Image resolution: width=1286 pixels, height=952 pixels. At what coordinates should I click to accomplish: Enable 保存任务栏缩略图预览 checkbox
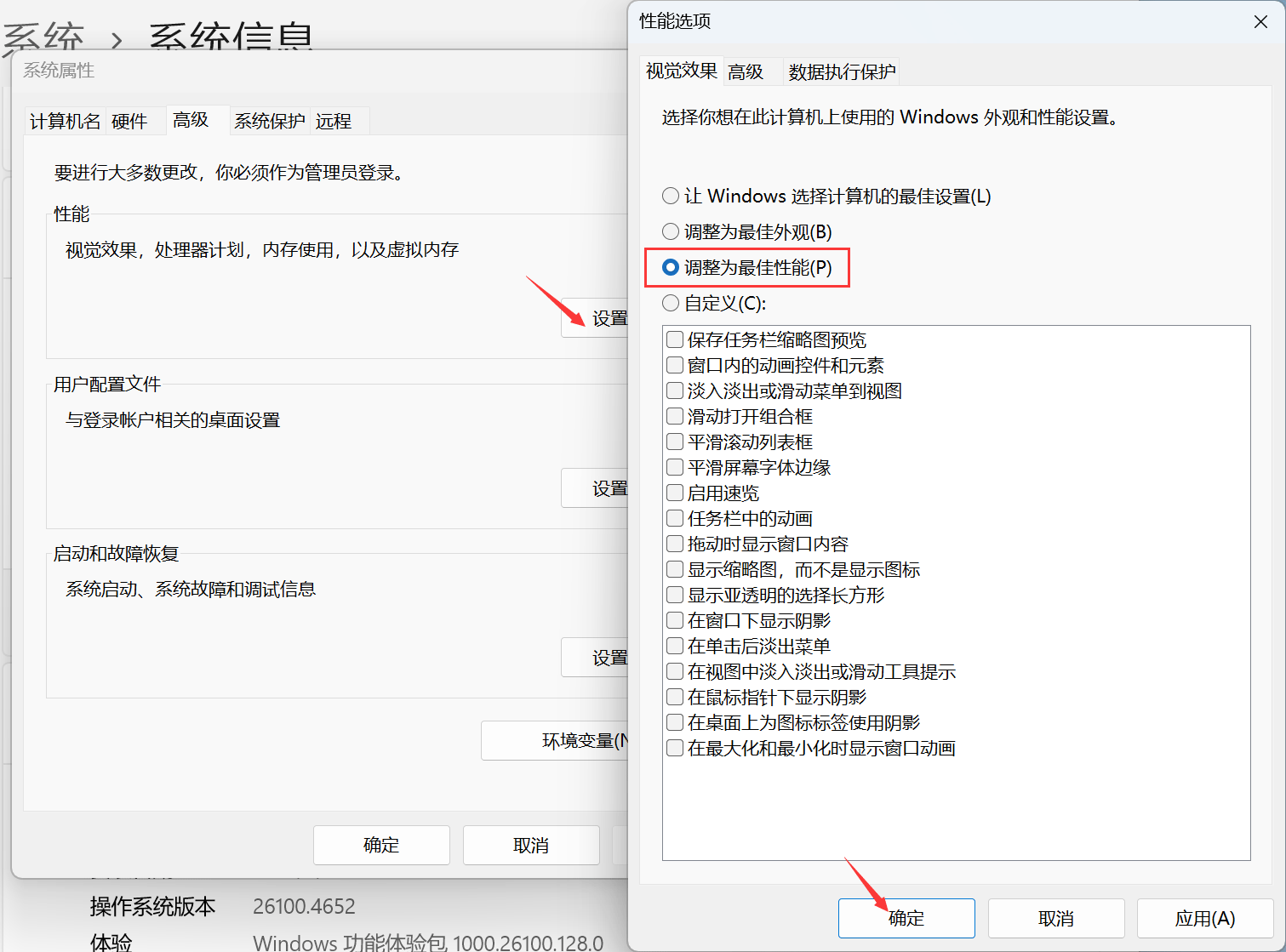675,340
